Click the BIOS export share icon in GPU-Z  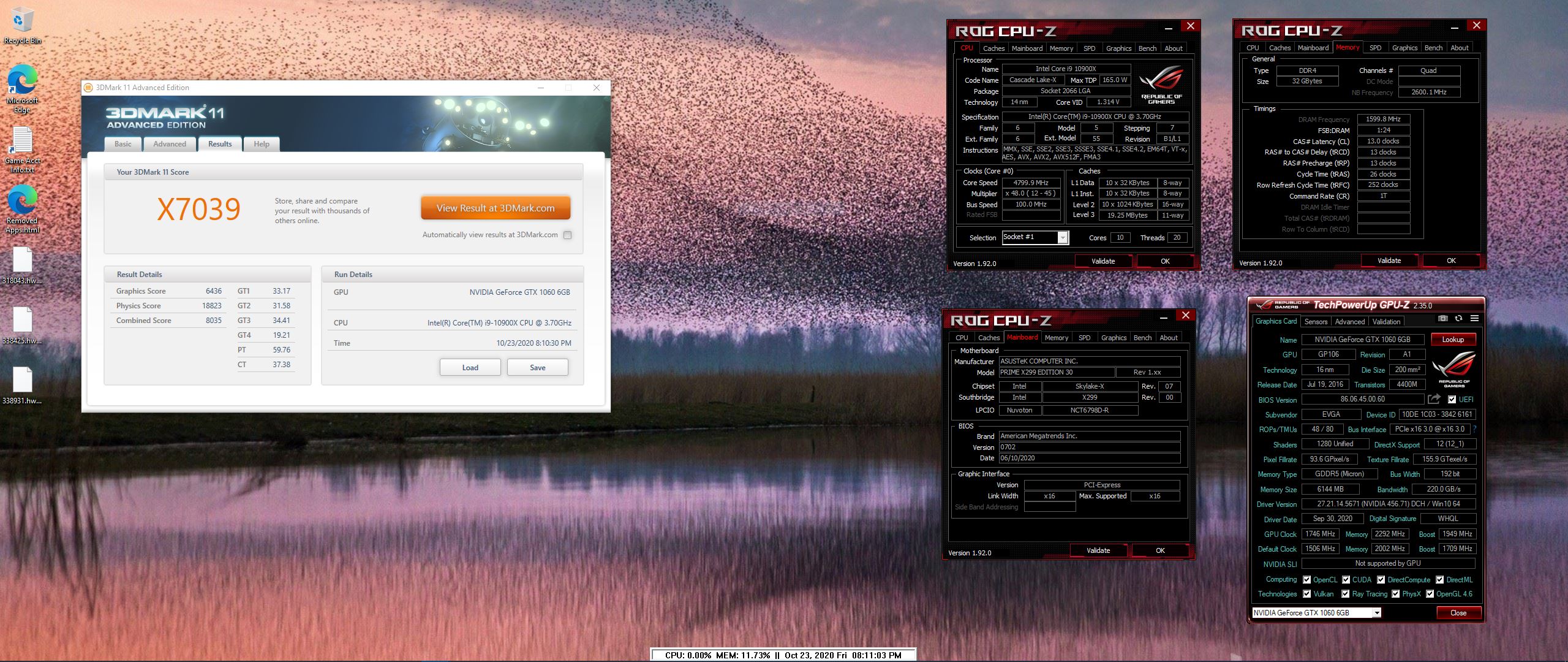pos(1434,399)
